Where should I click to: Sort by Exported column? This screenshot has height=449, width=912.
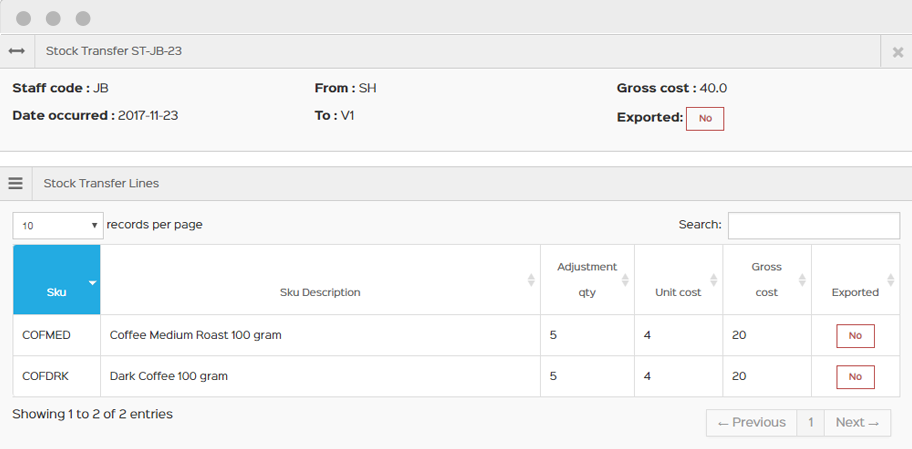click(x=856, y=280)
